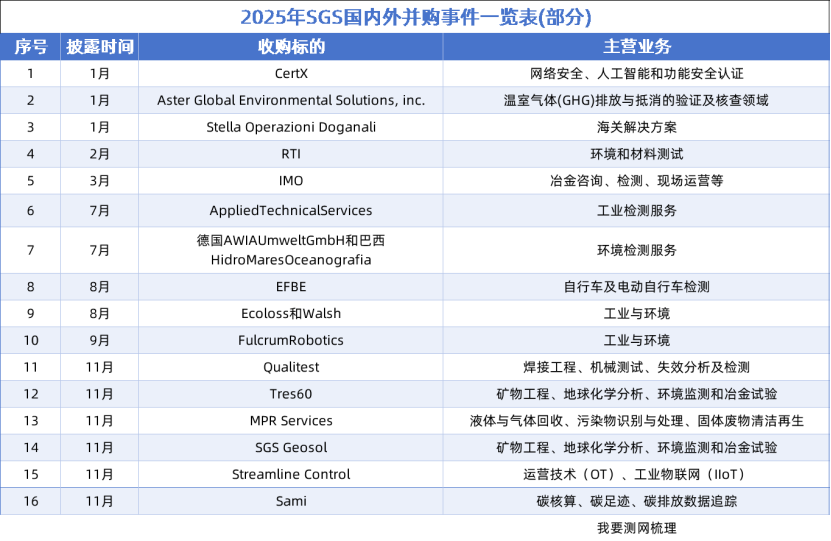Viewport: 831px width, 541px height.
Task: Select the cell '温室气体(GHG)排放与抵消的验证及核查领域'
Action: pyautogui.click(x=636, y=100)
